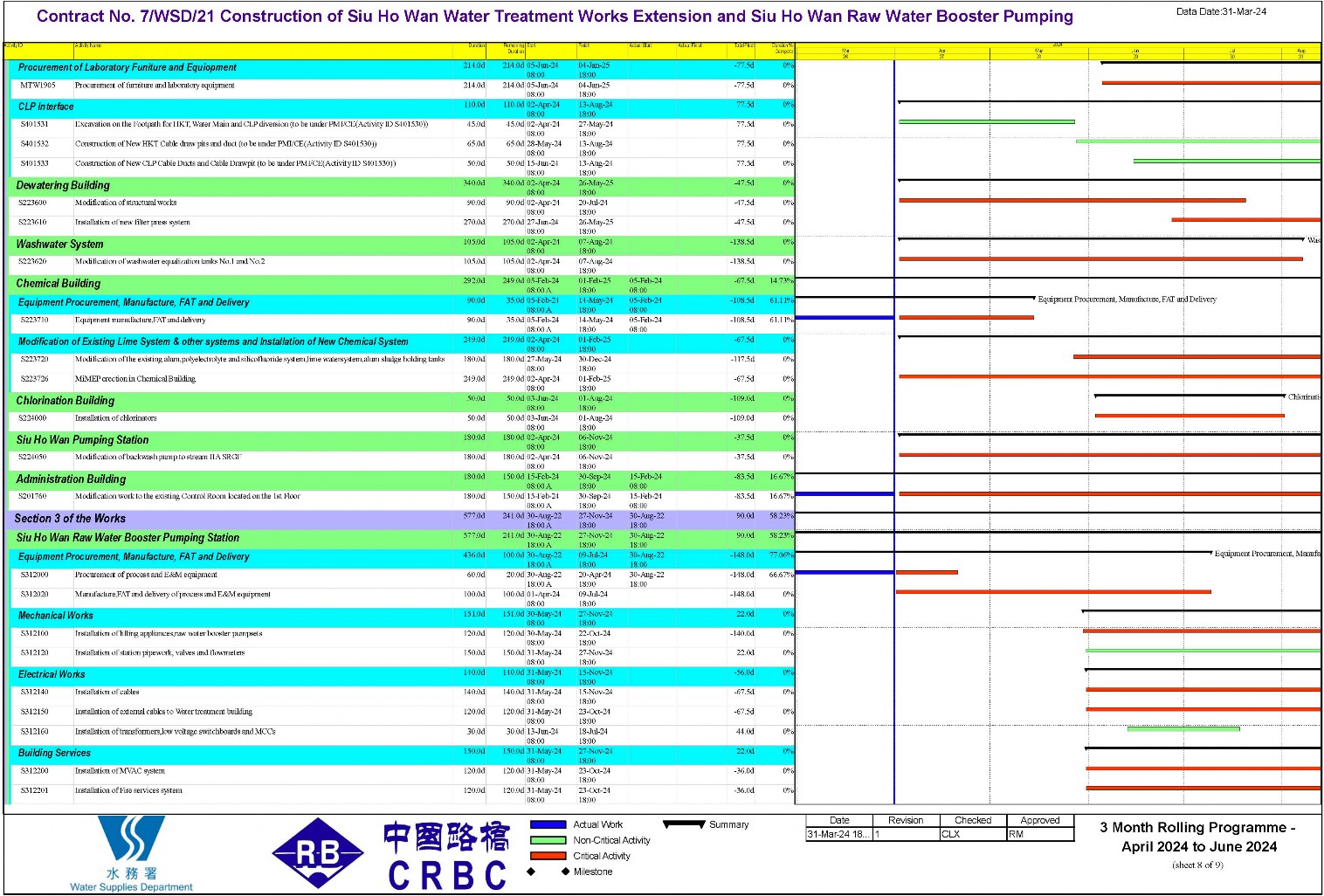Click activity name Installation of new filter press system
The height and width of the screenshot is (896, 1324).
133,223
